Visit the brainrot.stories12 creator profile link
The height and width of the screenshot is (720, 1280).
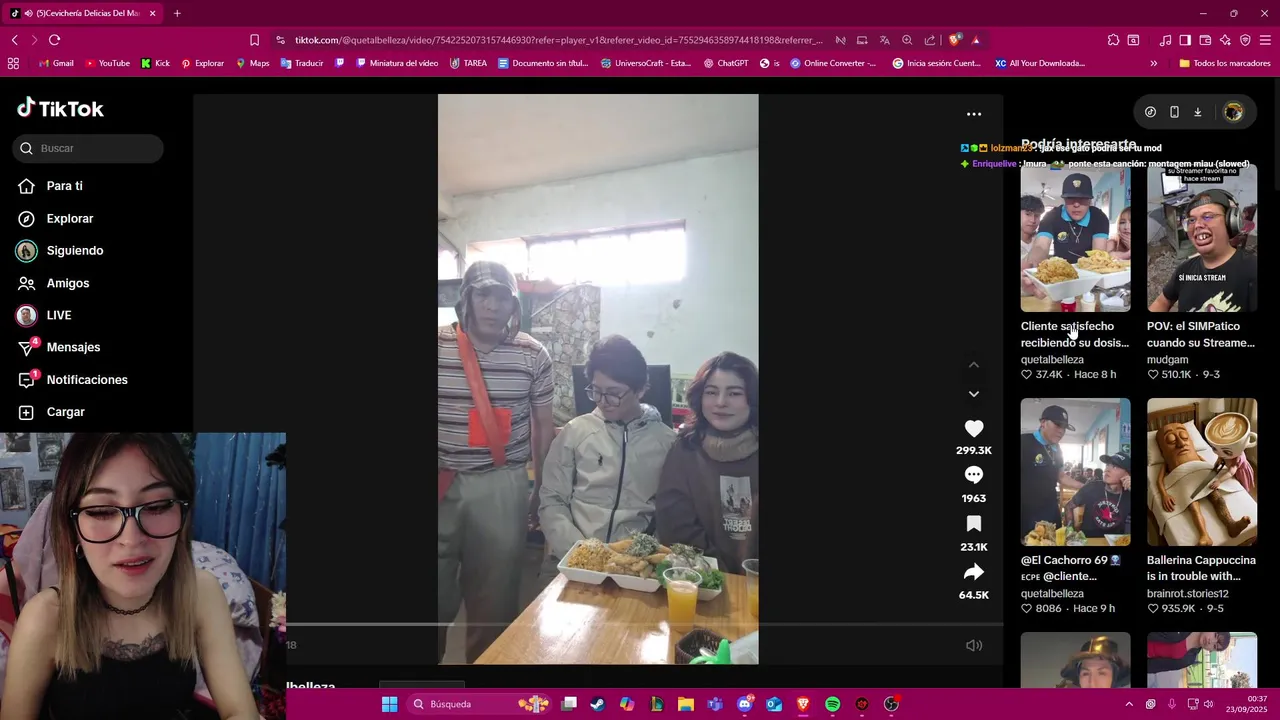[1188, 593]
